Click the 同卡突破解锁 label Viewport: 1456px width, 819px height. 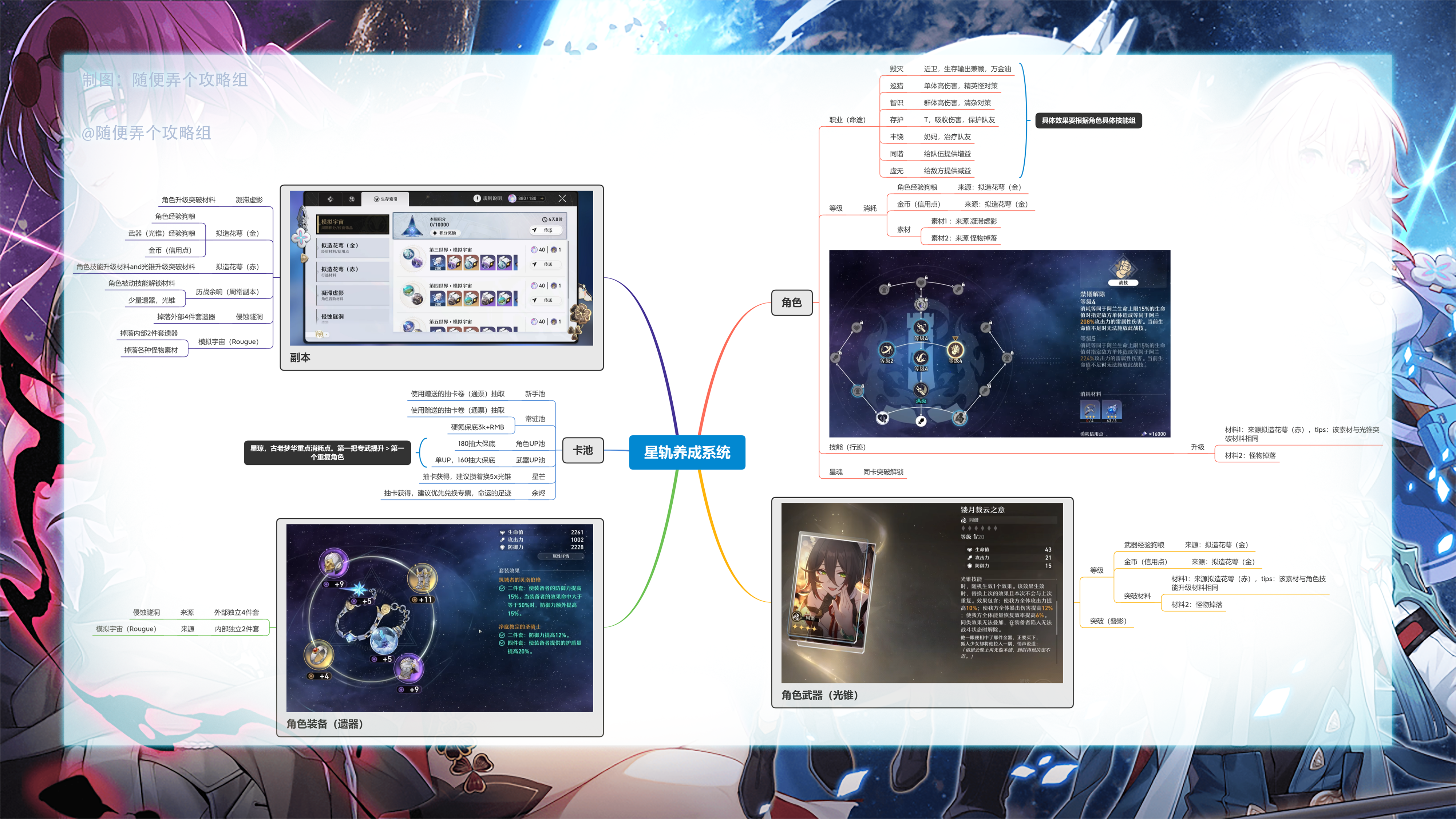tap(883, 472)
